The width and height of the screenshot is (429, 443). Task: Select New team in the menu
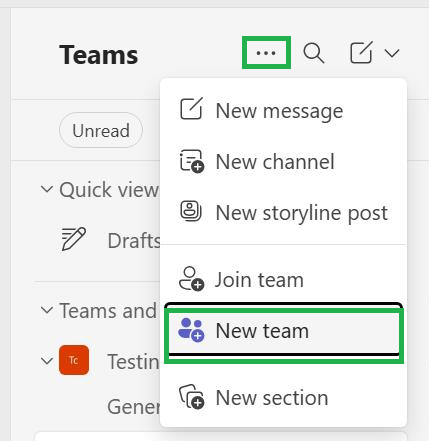(284, 331)
